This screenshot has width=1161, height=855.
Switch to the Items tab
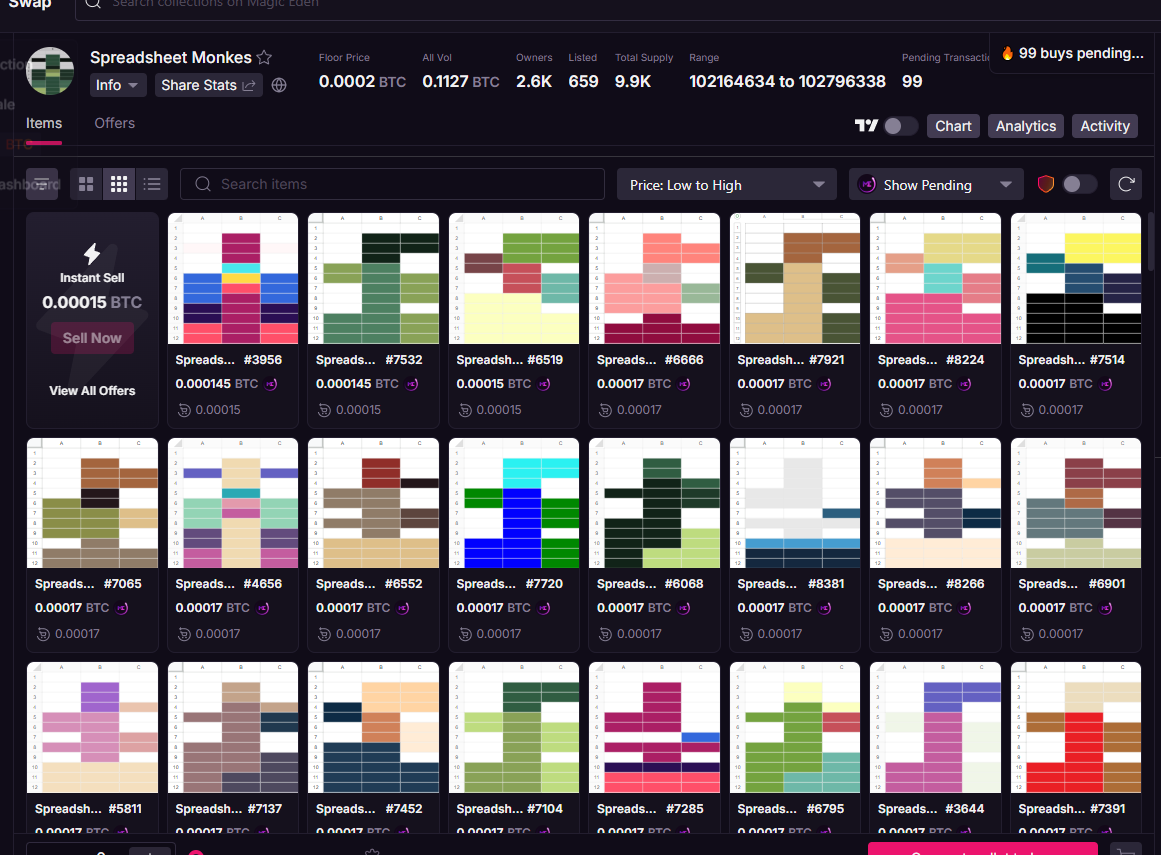44,124
